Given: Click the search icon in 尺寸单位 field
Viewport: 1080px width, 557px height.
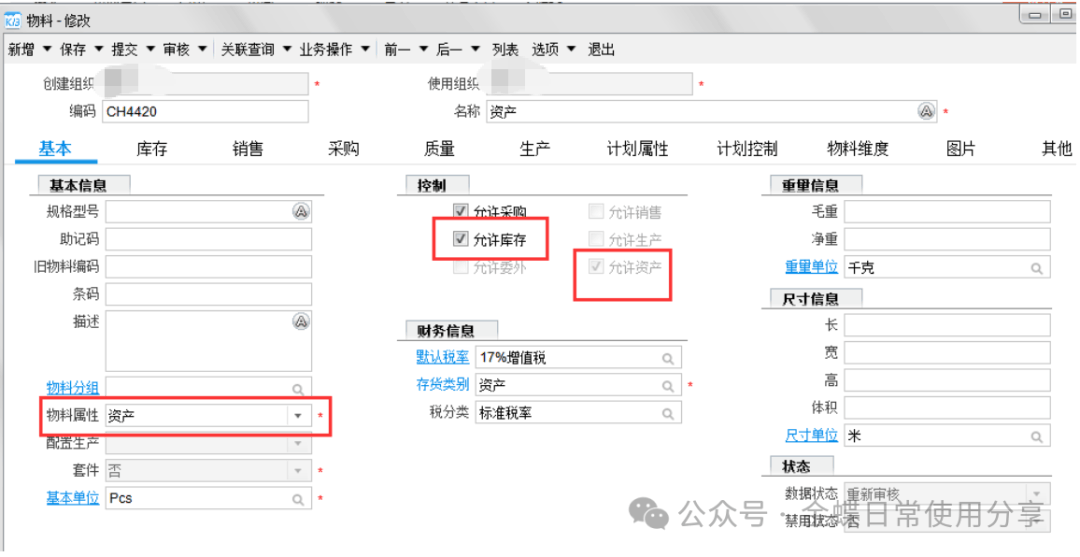Looking at the screenshot, I should 1037,436.
